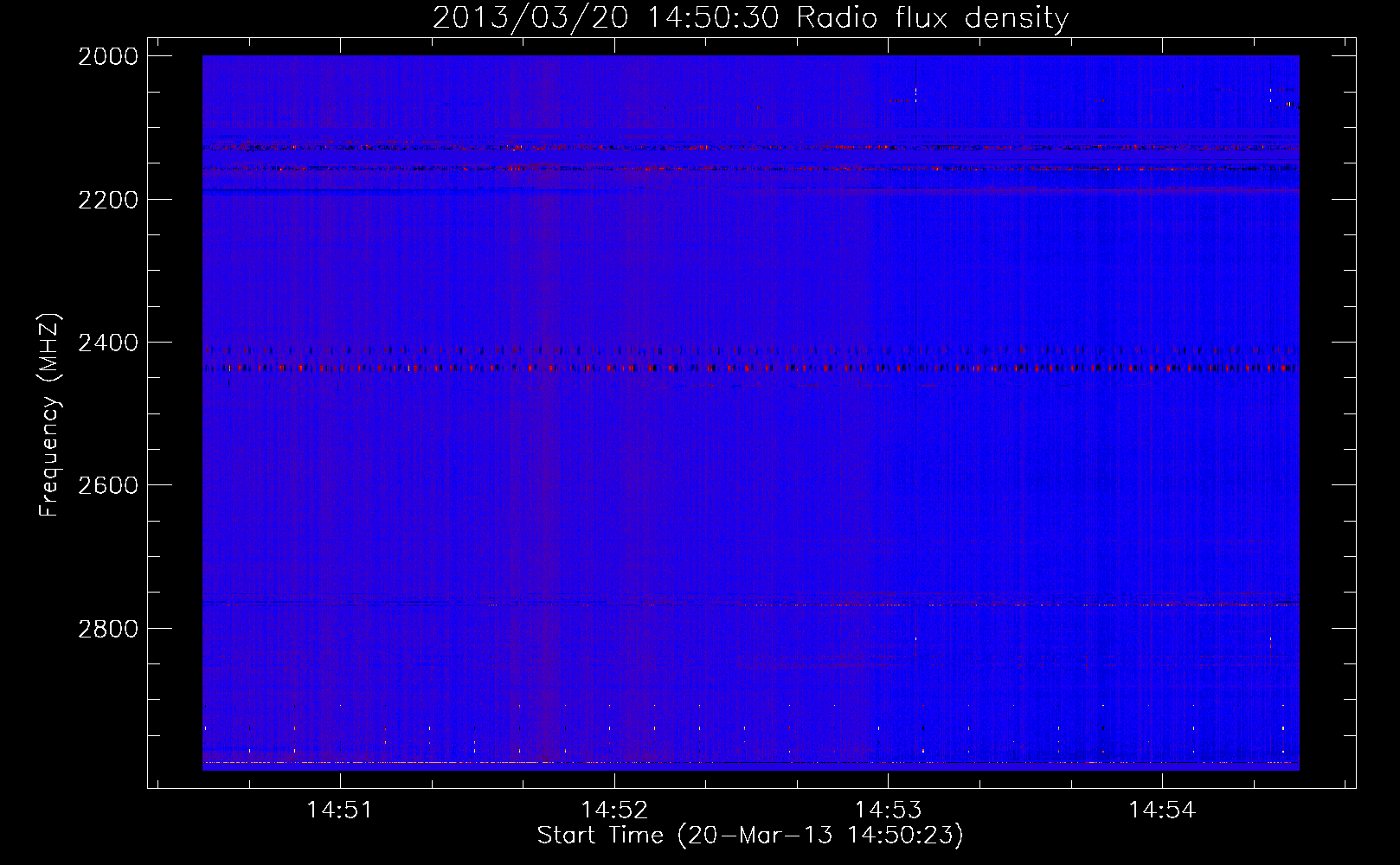This screenshot has width=1400, height=865.
Task: Click the 14:51 time tick label
Action: [x=340, y=810]
